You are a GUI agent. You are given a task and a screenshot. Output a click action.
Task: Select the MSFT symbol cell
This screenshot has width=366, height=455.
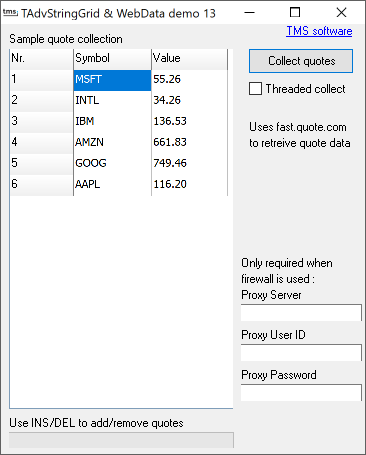(x=112, y=80)
